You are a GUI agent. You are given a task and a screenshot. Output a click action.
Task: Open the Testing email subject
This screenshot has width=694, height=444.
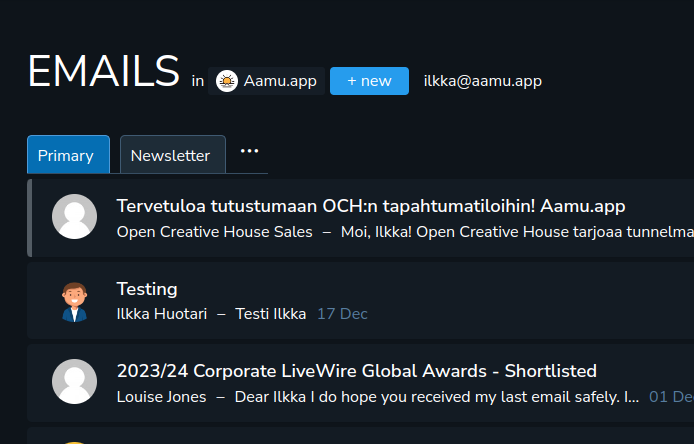[x=147, y=289]
